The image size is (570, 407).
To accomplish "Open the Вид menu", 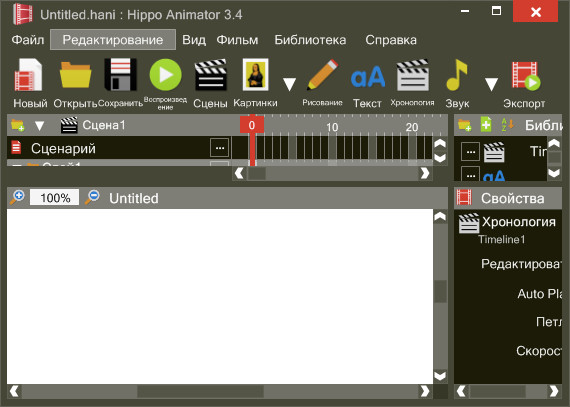I will click(194, 40).
